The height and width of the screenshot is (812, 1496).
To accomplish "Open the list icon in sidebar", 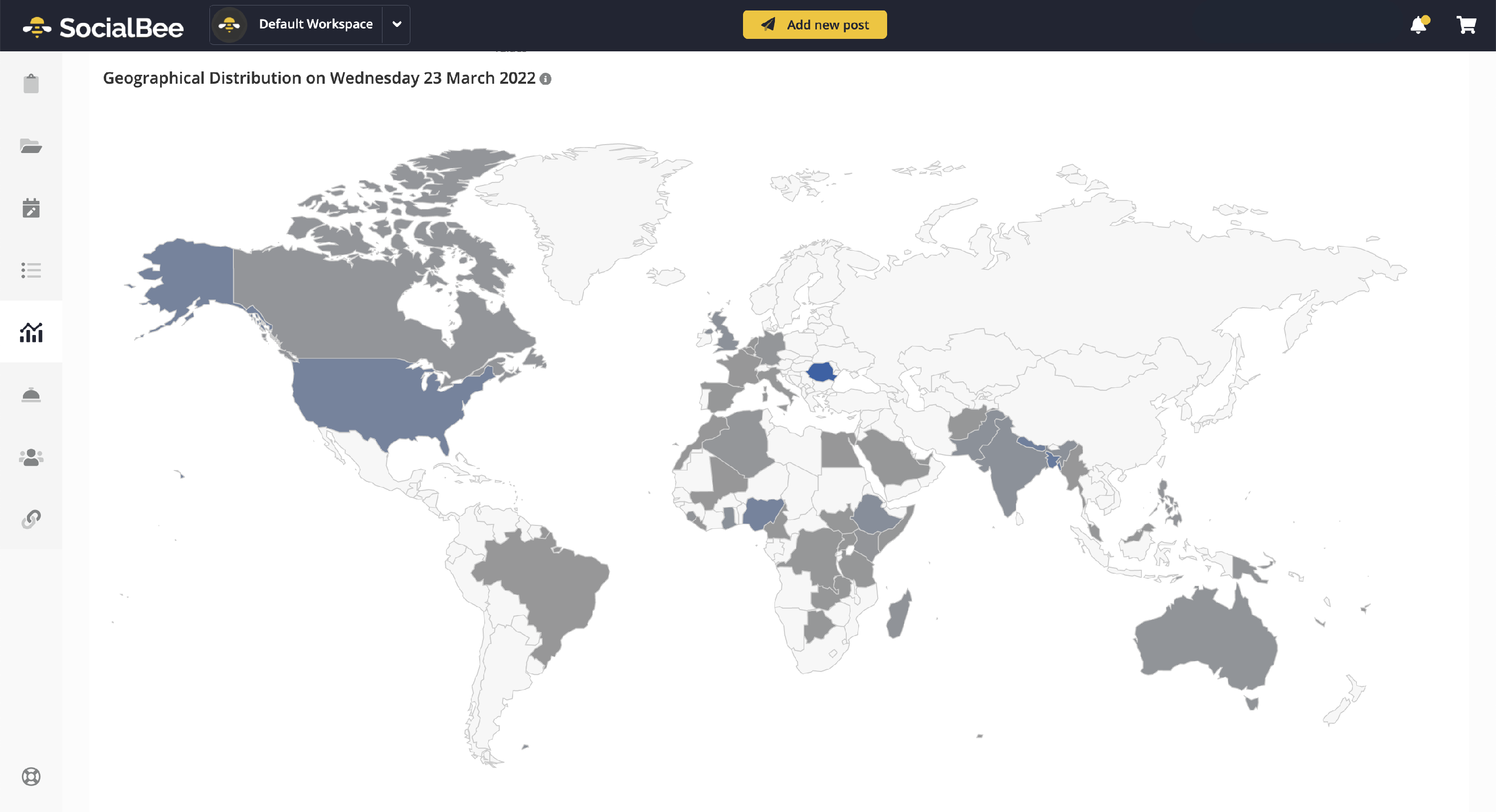I will tap(31, 270).
